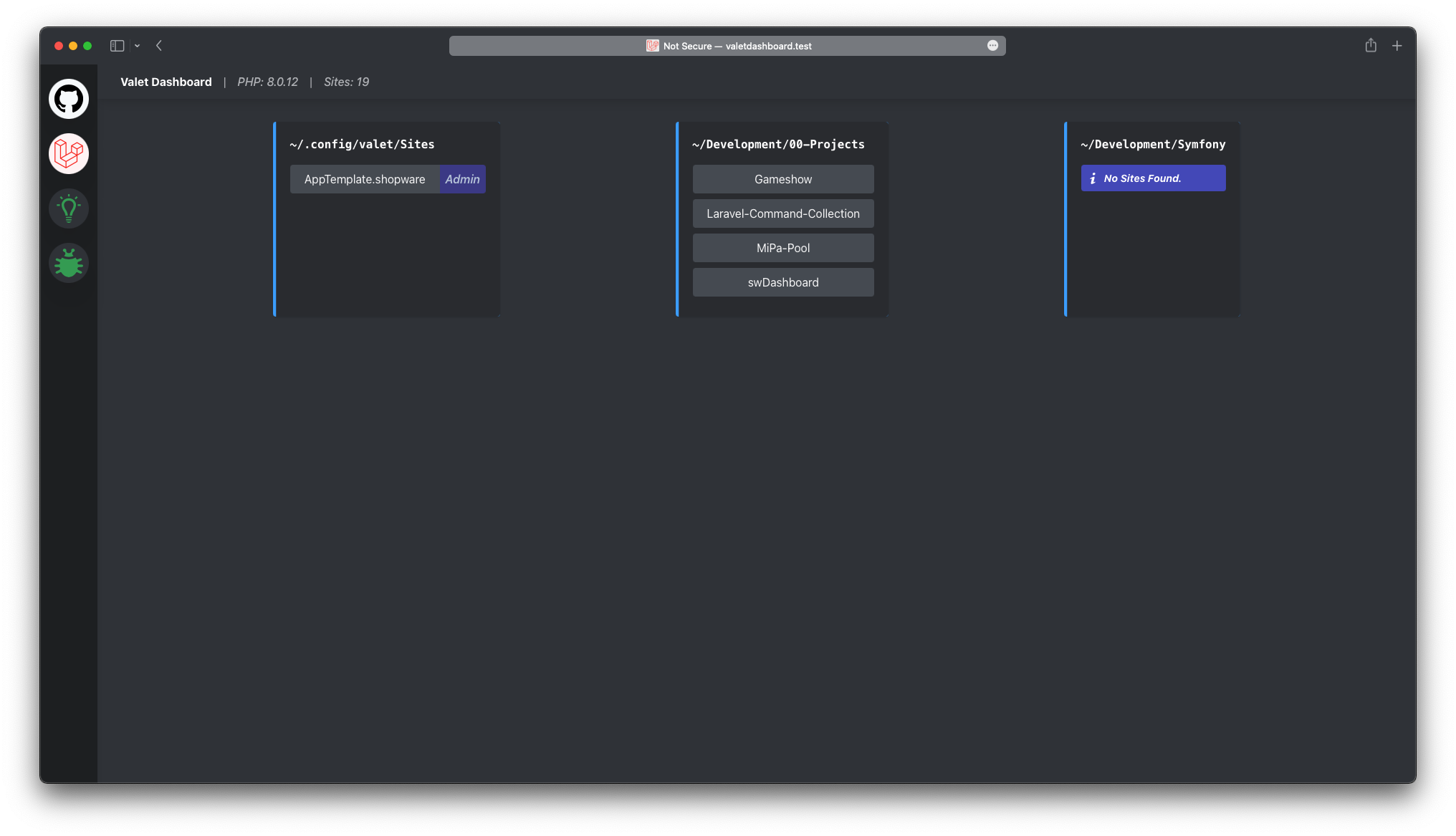Open the swDashboard site

(x=782, y=282)
